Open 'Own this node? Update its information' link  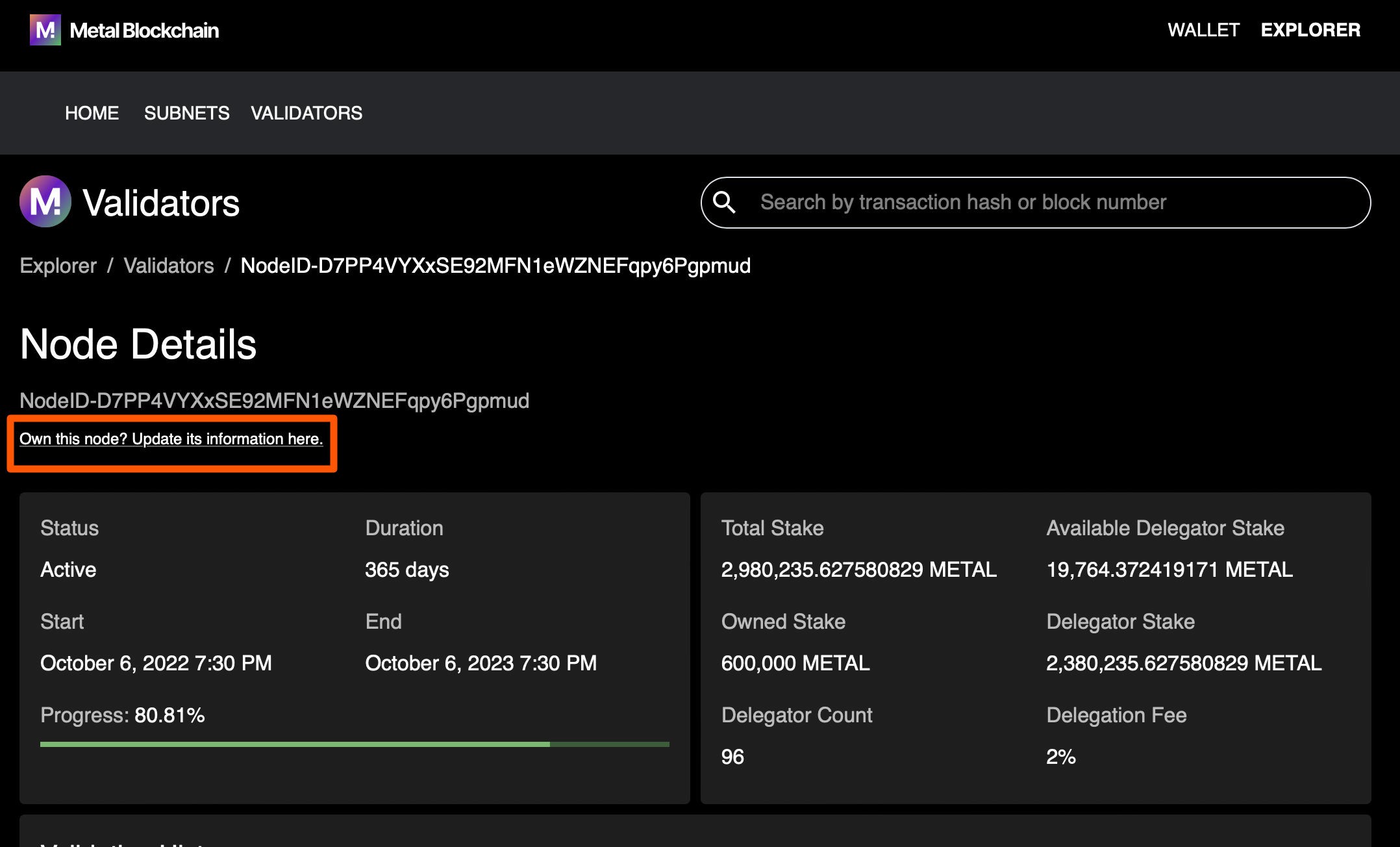[x=171, y=439]
